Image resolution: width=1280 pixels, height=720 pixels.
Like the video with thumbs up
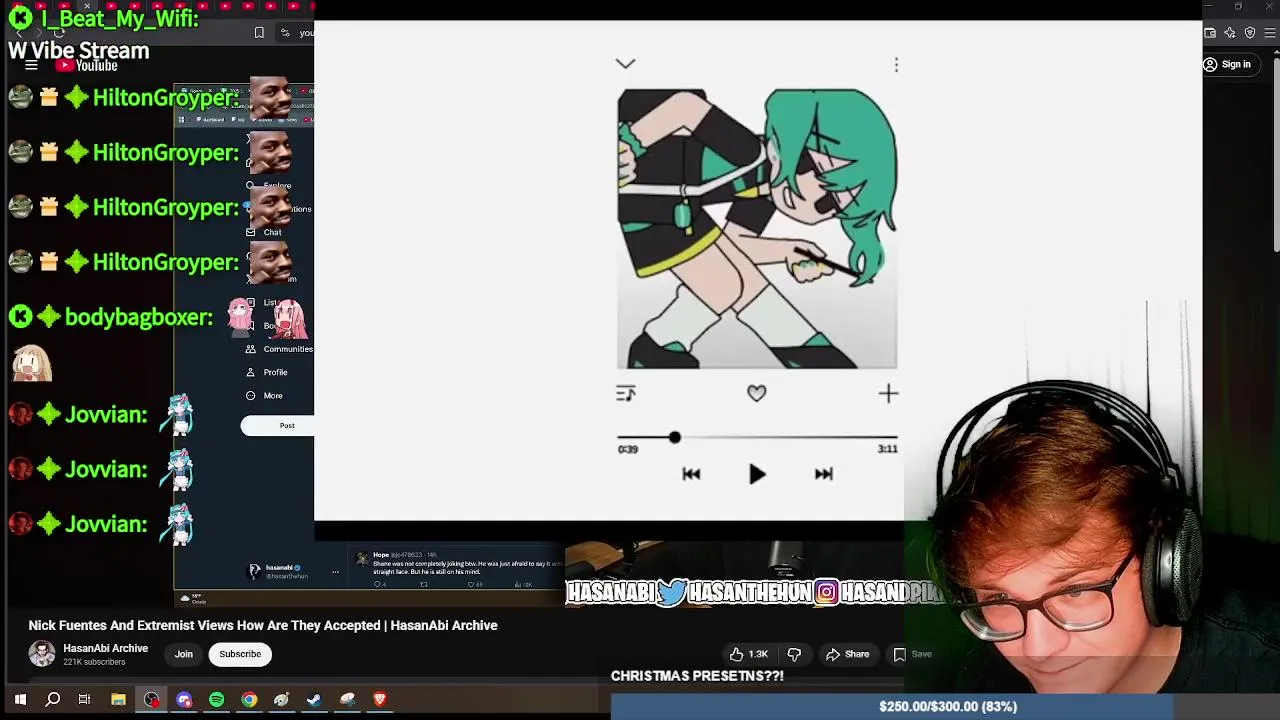[747, 654]
